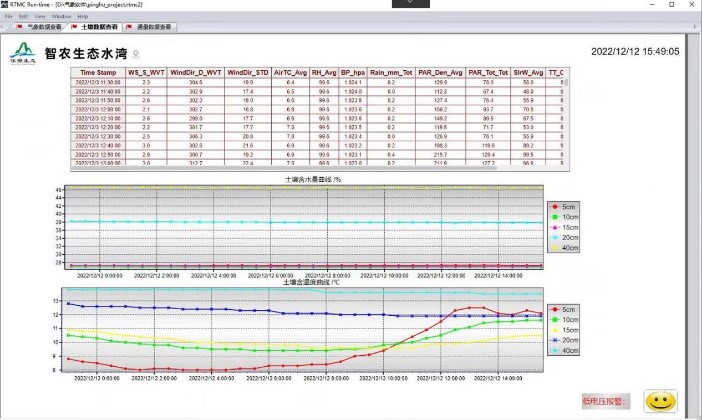Click the 10cm green marker in temperature legend

pyautogui.click(x=555, y=320)
